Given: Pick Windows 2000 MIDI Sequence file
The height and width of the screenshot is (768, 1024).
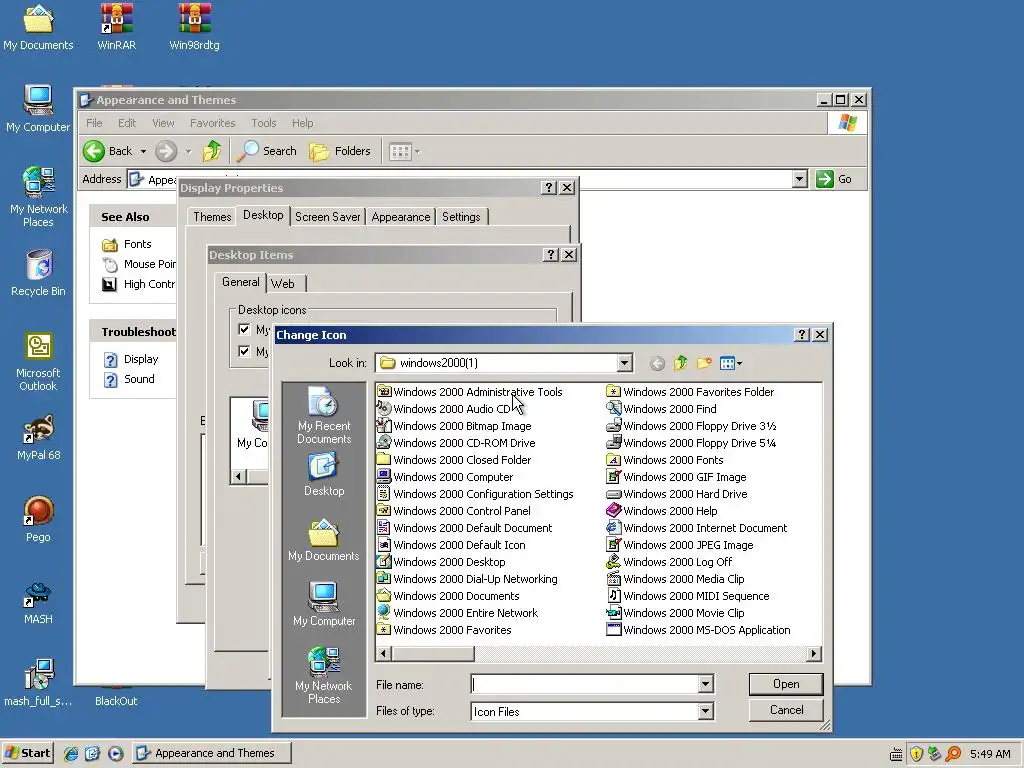Looking at the screenshot, I should [x=688, y=596].
